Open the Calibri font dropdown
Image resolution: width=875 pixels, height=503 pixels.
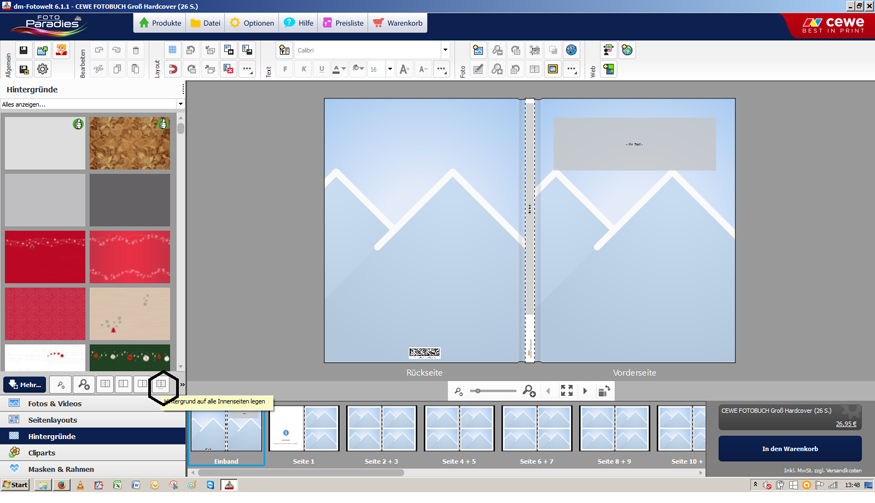pos(445,50)
